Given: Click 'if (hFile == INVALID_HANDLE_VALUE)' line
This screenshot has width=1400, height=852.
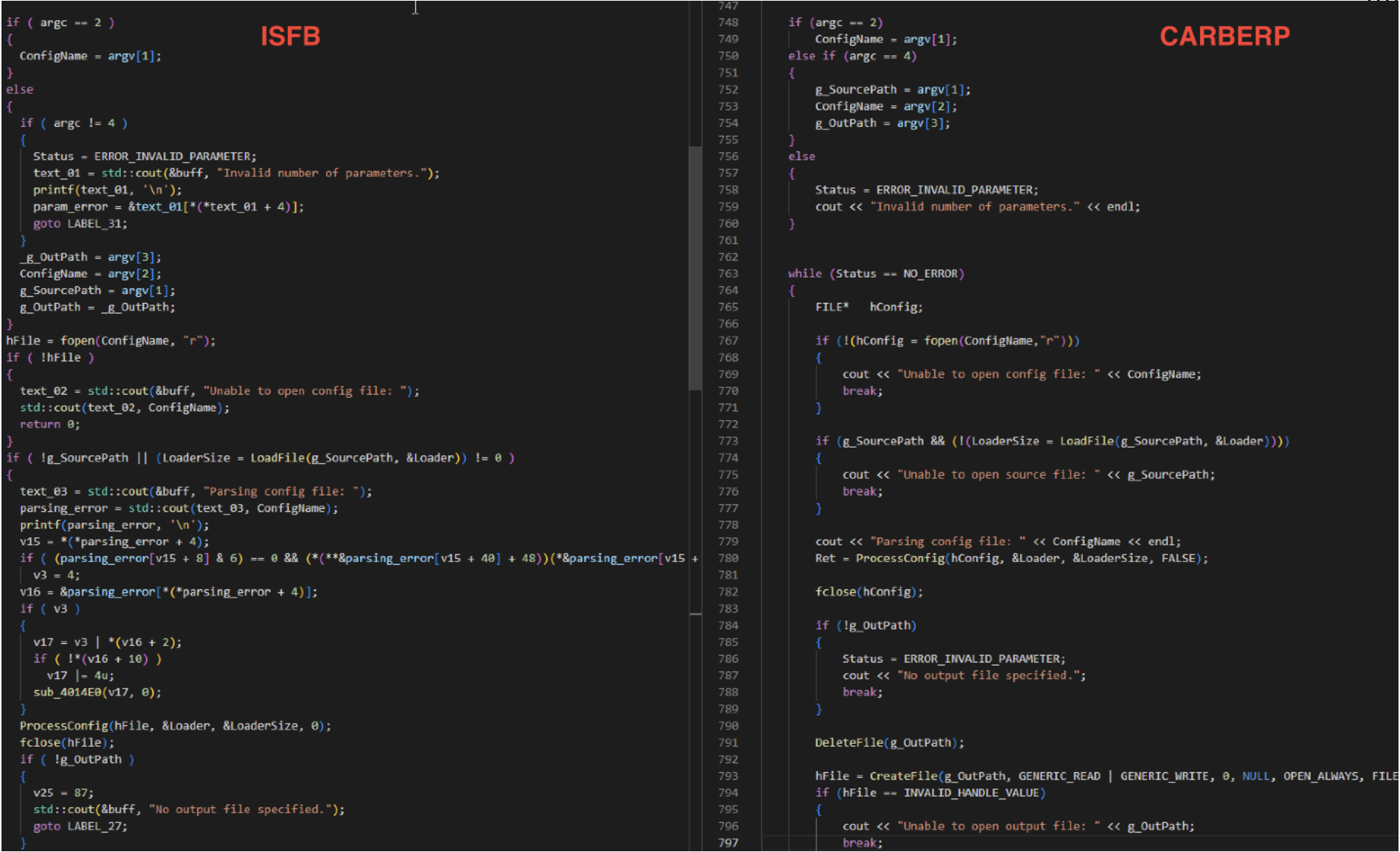Looking at the screenshot, I should click(931, 793).
